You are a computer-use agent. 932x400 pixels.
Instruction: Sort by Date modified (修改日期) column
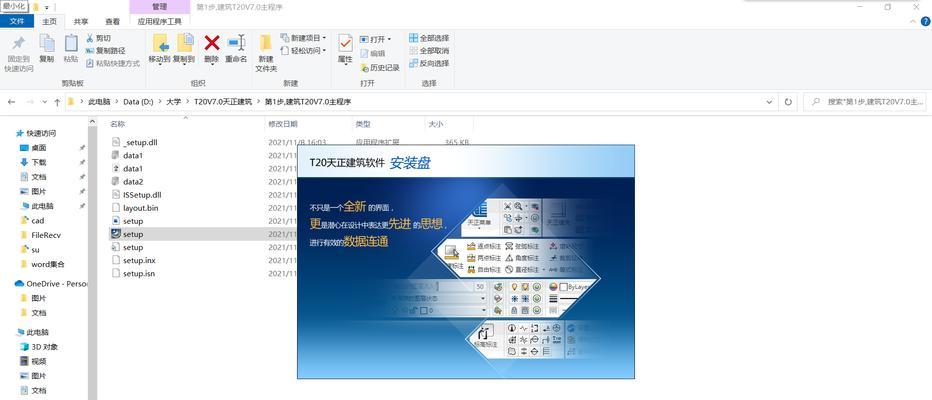[283, 124]
